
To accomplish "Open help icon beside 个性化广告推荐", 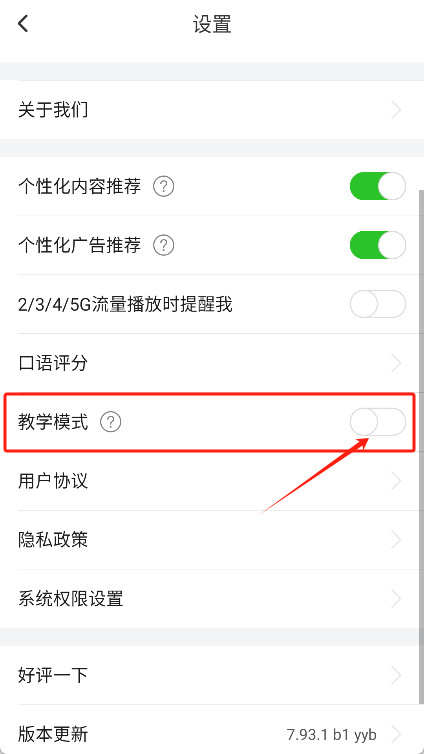I will (x=163, y=245).
